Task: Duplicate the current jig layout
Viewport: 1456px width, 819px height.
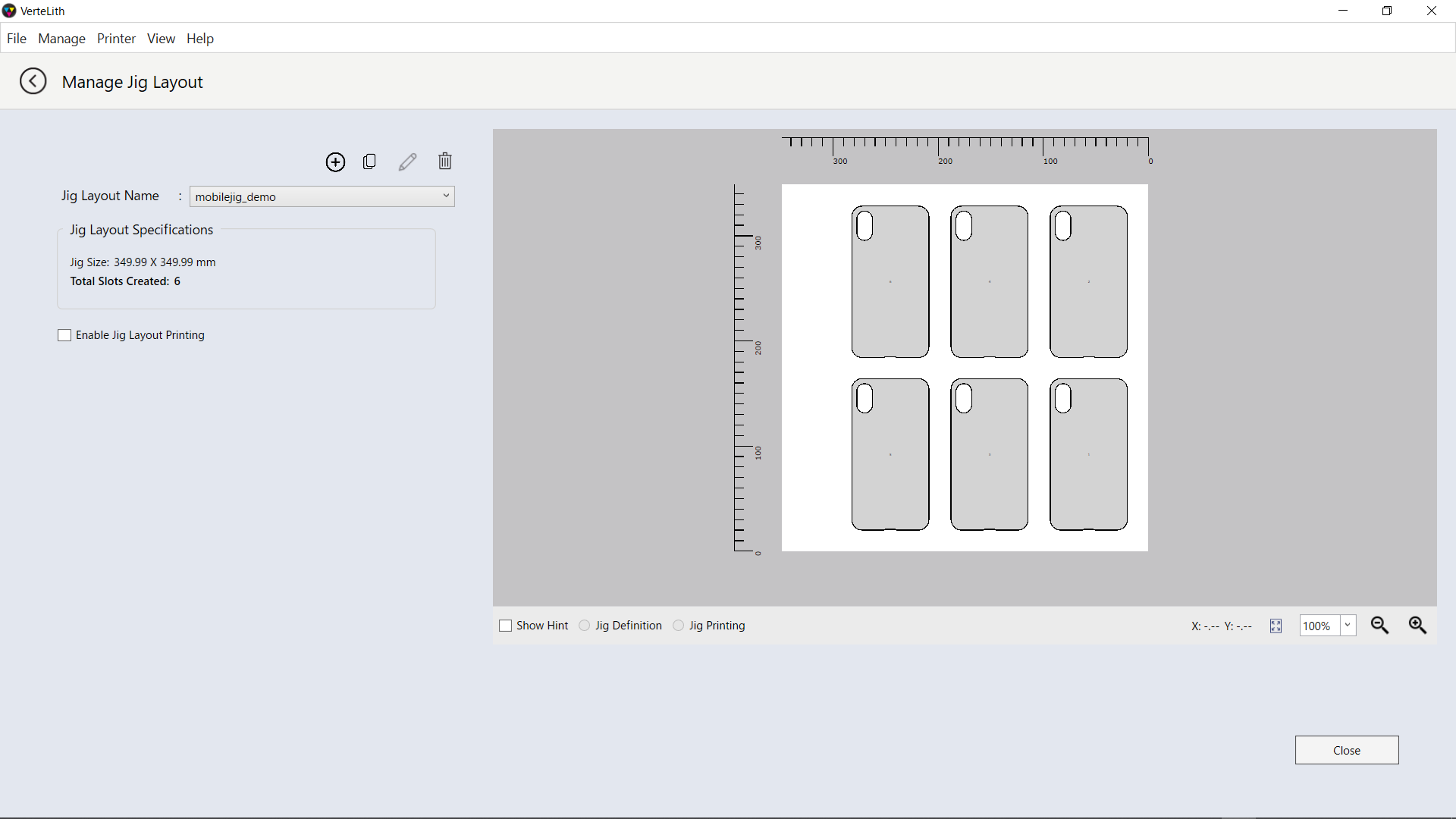Action: (369, 162)
